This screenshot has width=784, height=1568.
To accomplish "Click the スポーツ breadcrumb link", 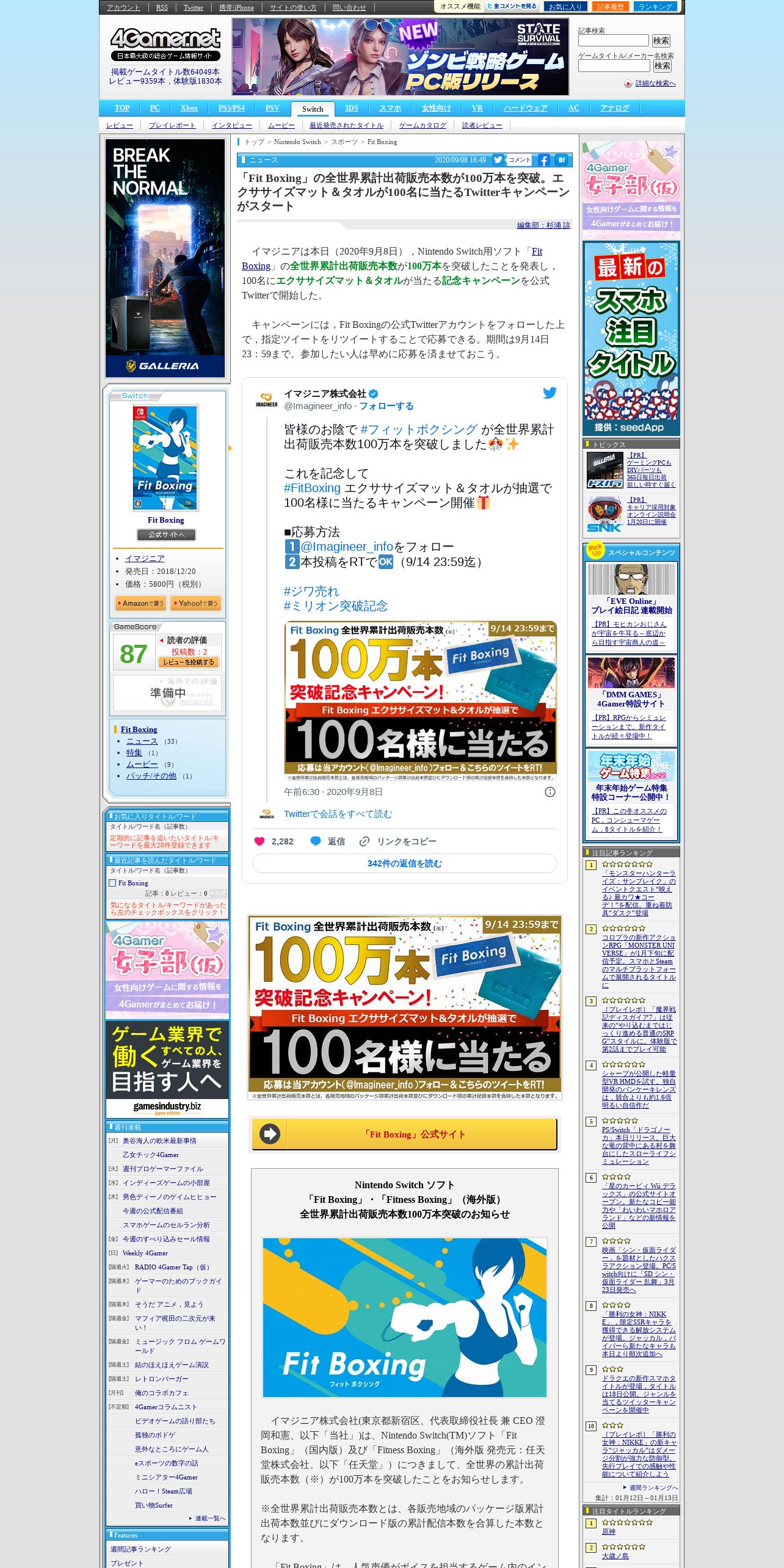I will (x=344, y=142).
